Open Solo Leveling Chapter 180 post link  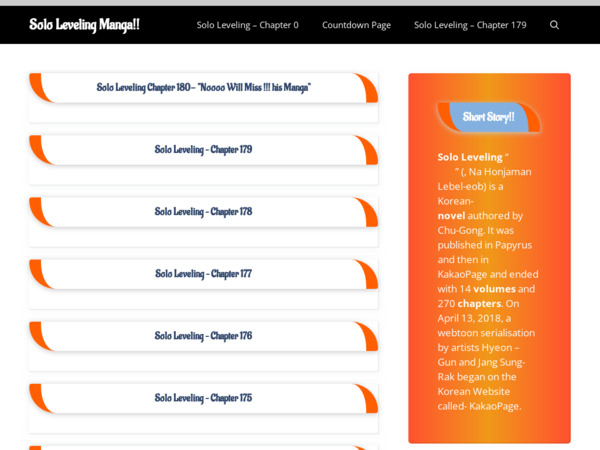point(204,88)
